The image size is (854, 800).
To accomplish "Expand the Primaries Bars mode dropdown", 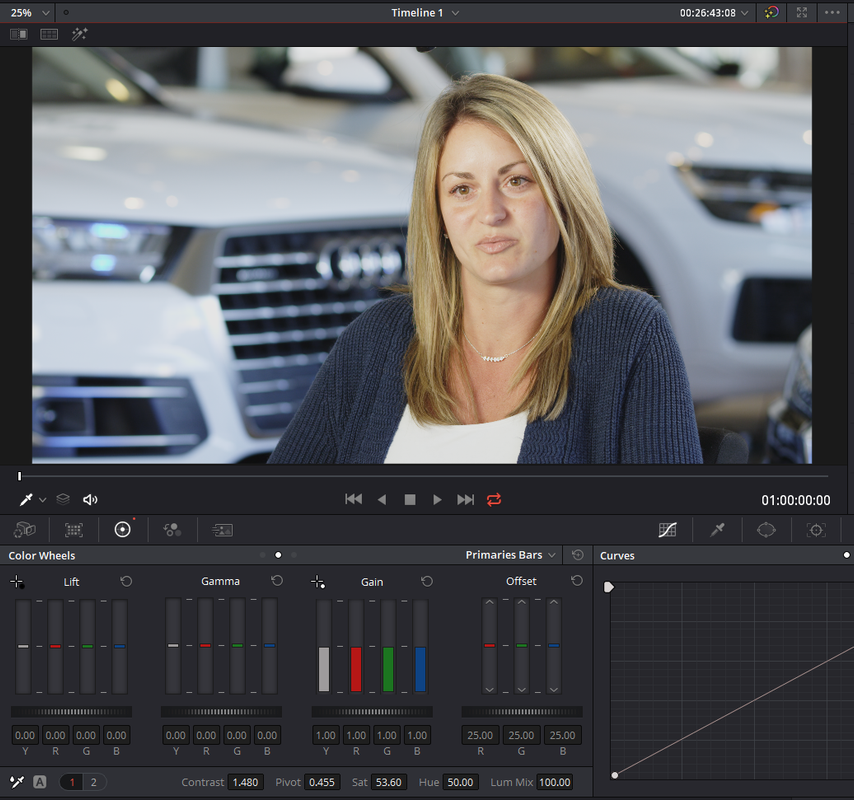I will point(510,555).
